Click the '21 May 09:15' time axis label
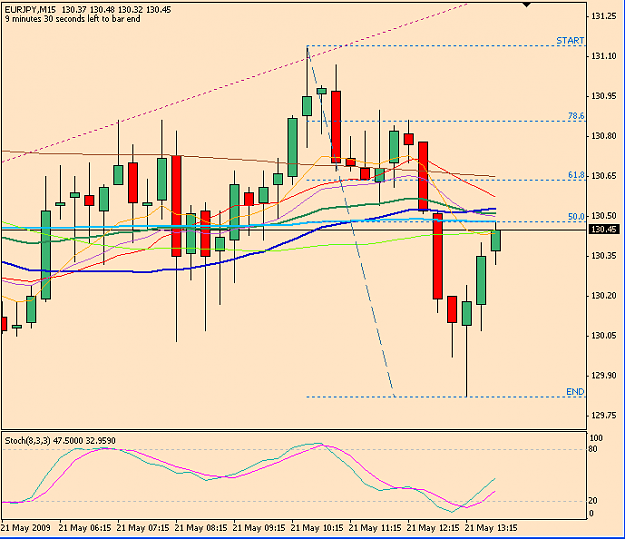 pos(259,528)
